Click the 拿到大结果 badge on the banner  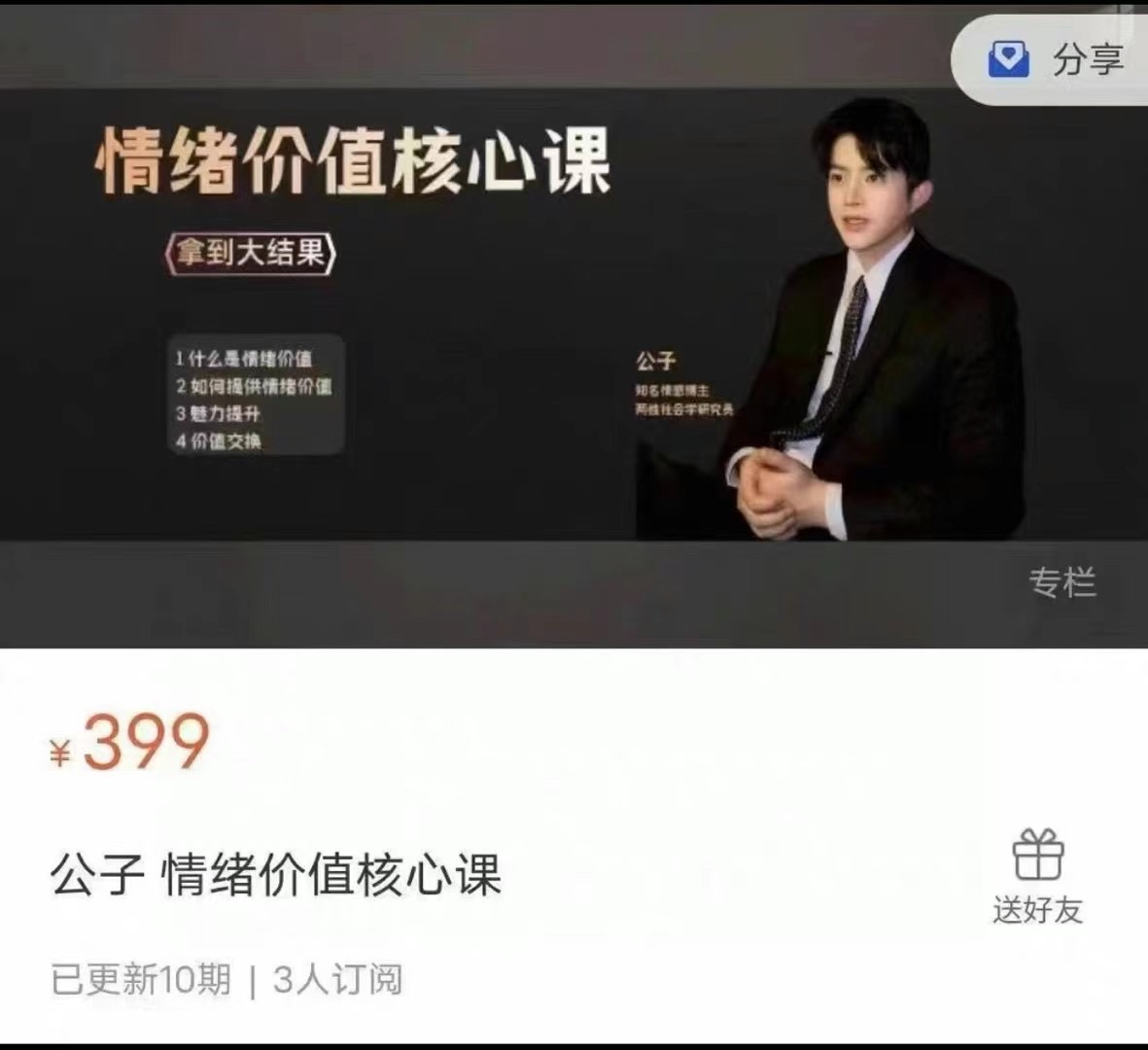(251, 254)
